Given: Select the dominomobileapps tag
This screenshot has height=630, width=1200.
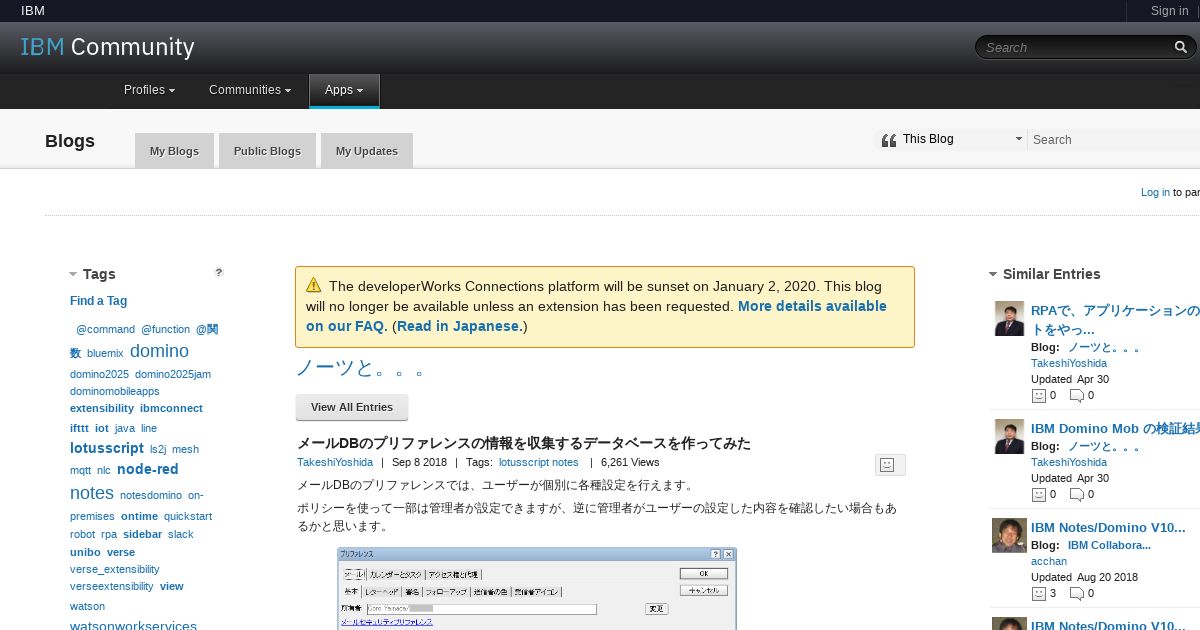Looking at the screenshot, I should coord(115,391).
